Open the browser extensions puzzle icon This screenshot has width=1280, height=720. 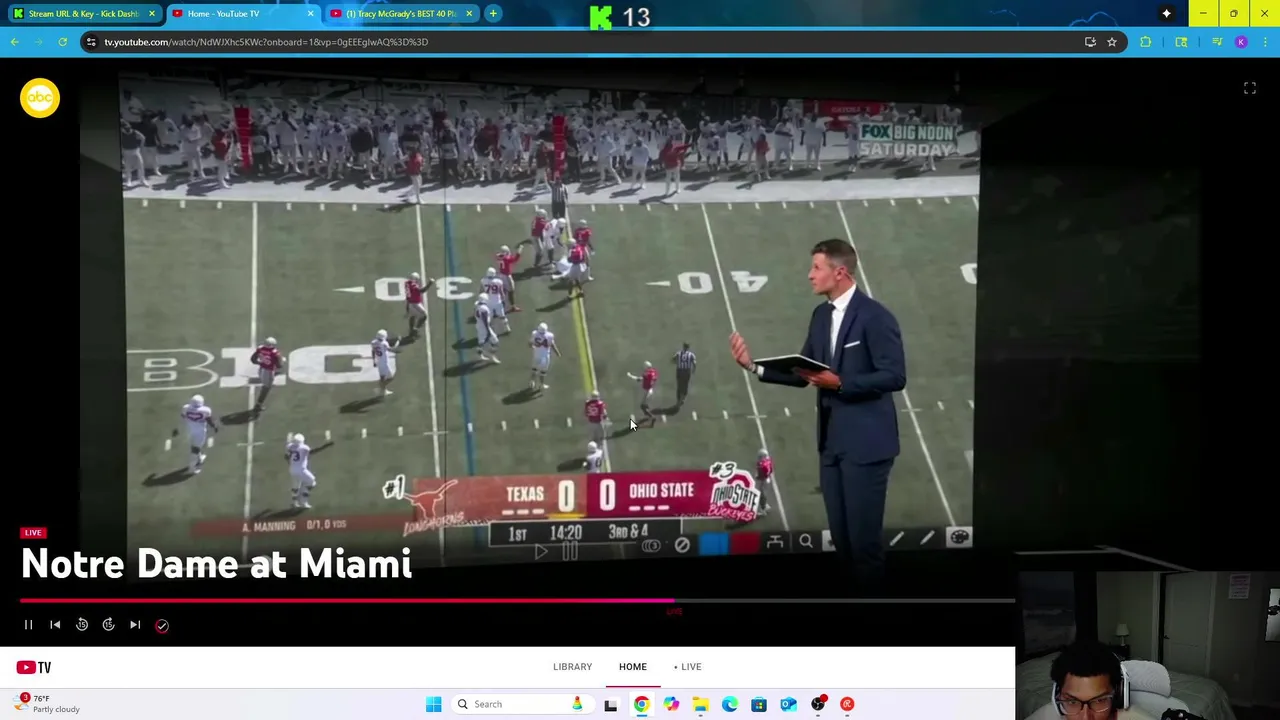pos(1146,42)
